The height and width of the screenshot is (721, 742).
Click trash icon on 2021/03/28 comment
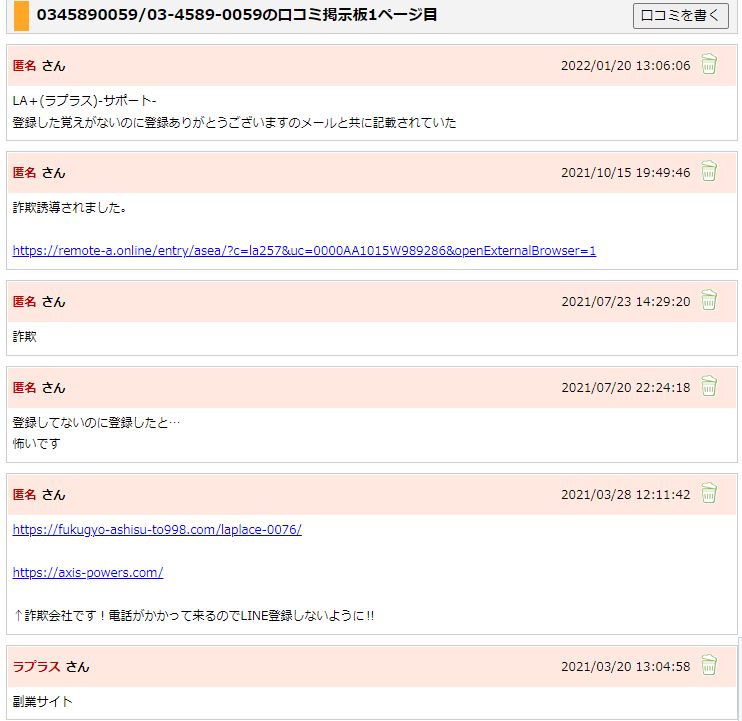[709, 494]
